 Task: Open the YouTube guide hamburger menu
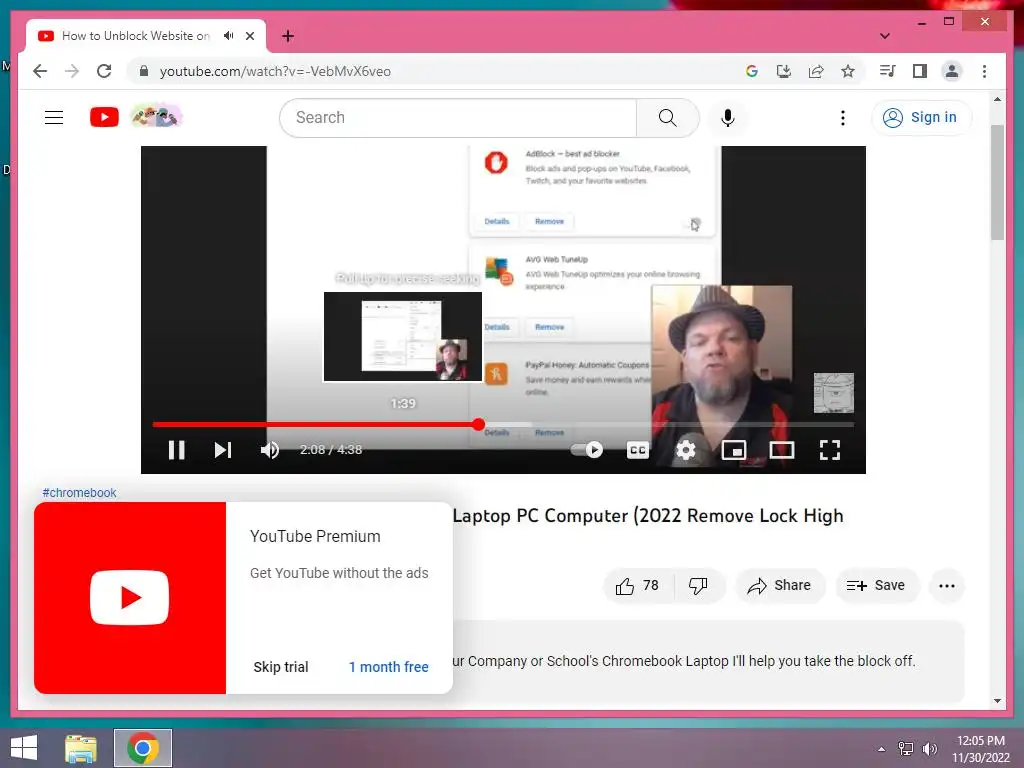[54, 118]
